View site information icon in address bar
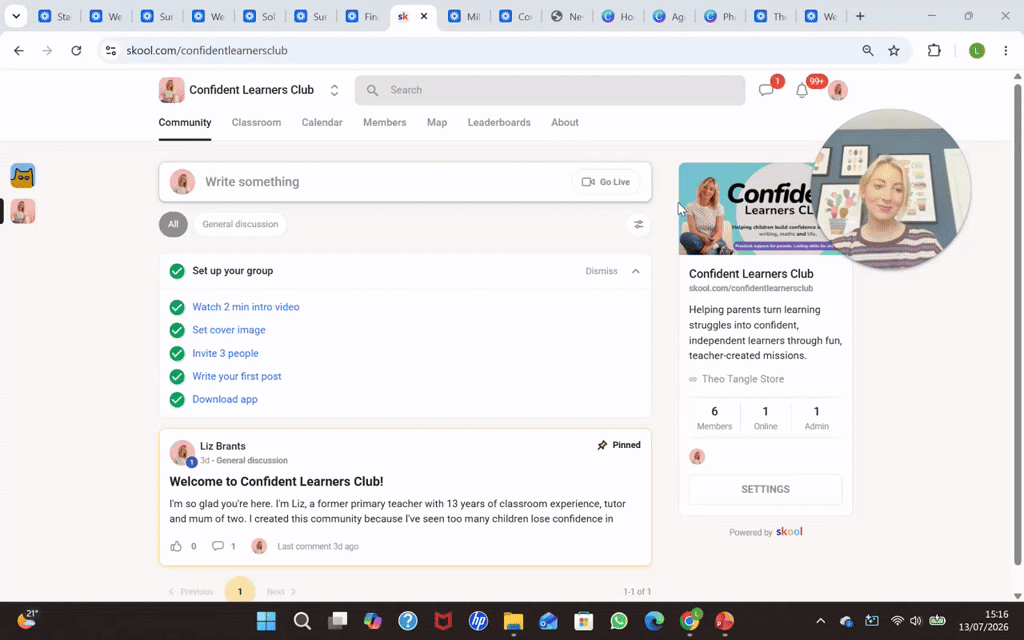This screenshot has width=1024, height=640. click(111, 50)
